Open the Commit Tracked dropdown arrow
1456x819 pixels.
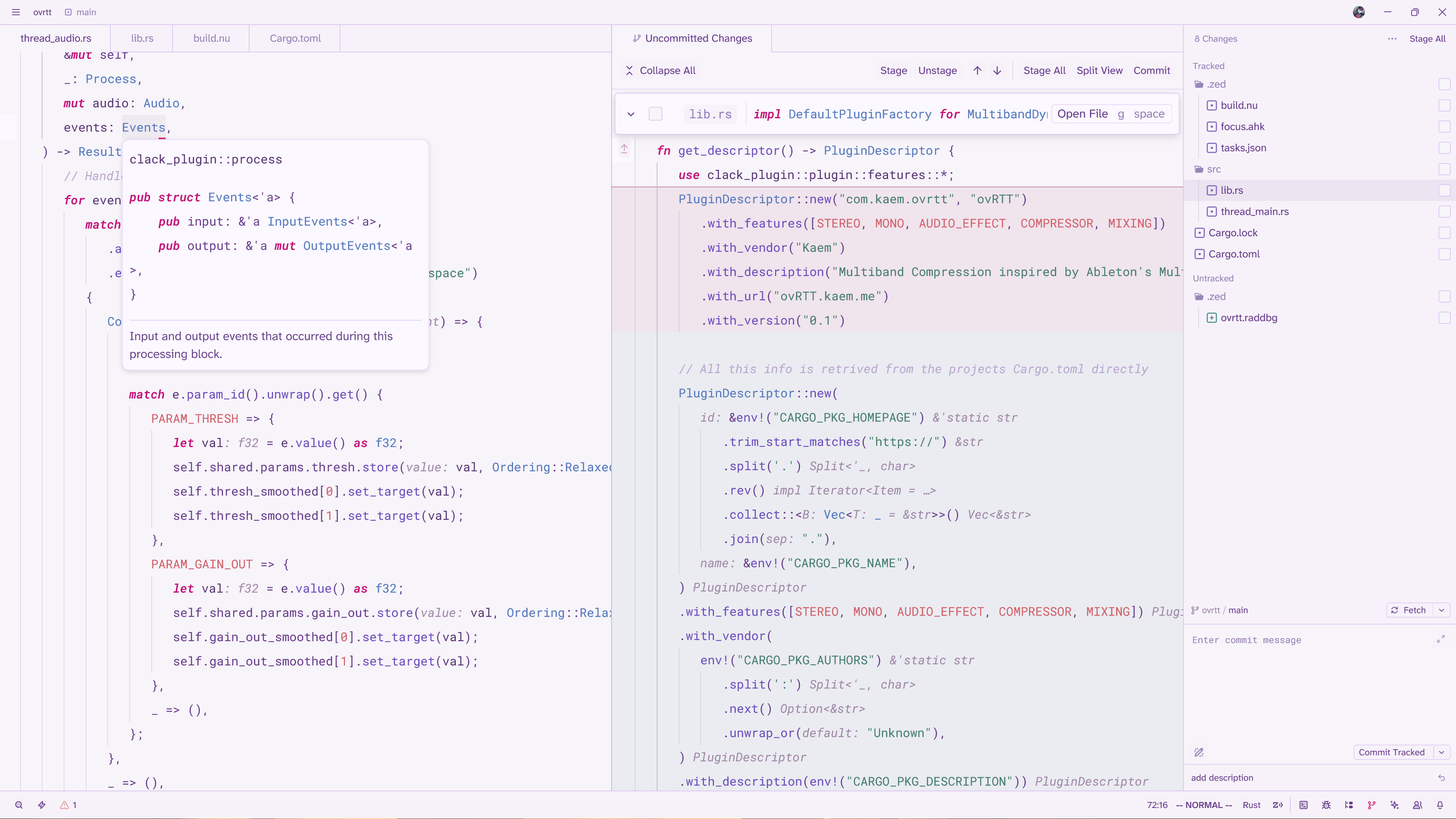(x=1442, y=752)
